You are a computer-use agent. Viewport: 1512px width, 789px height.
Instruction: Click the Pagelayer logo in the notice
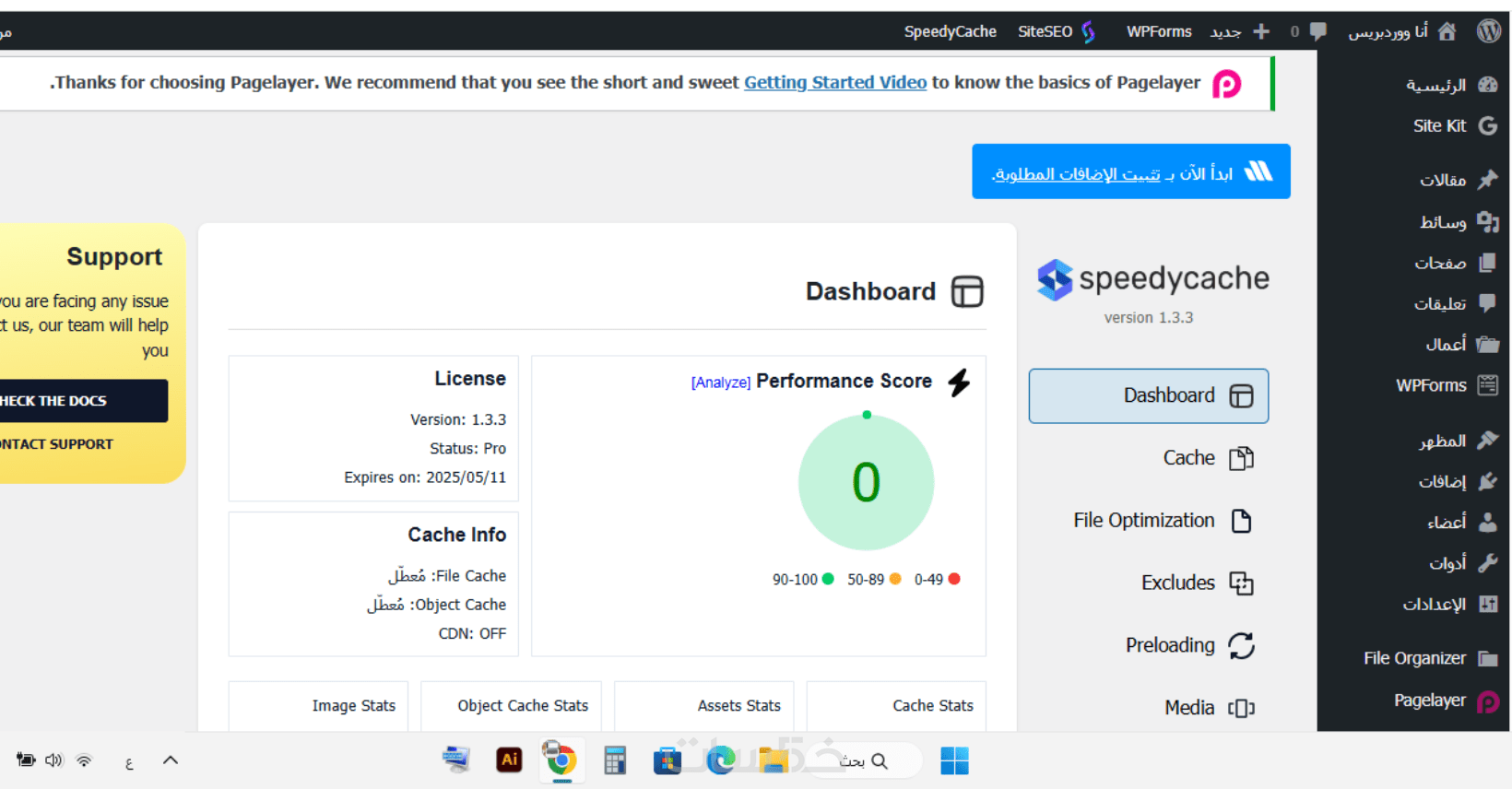click(x=1226, y=84)
